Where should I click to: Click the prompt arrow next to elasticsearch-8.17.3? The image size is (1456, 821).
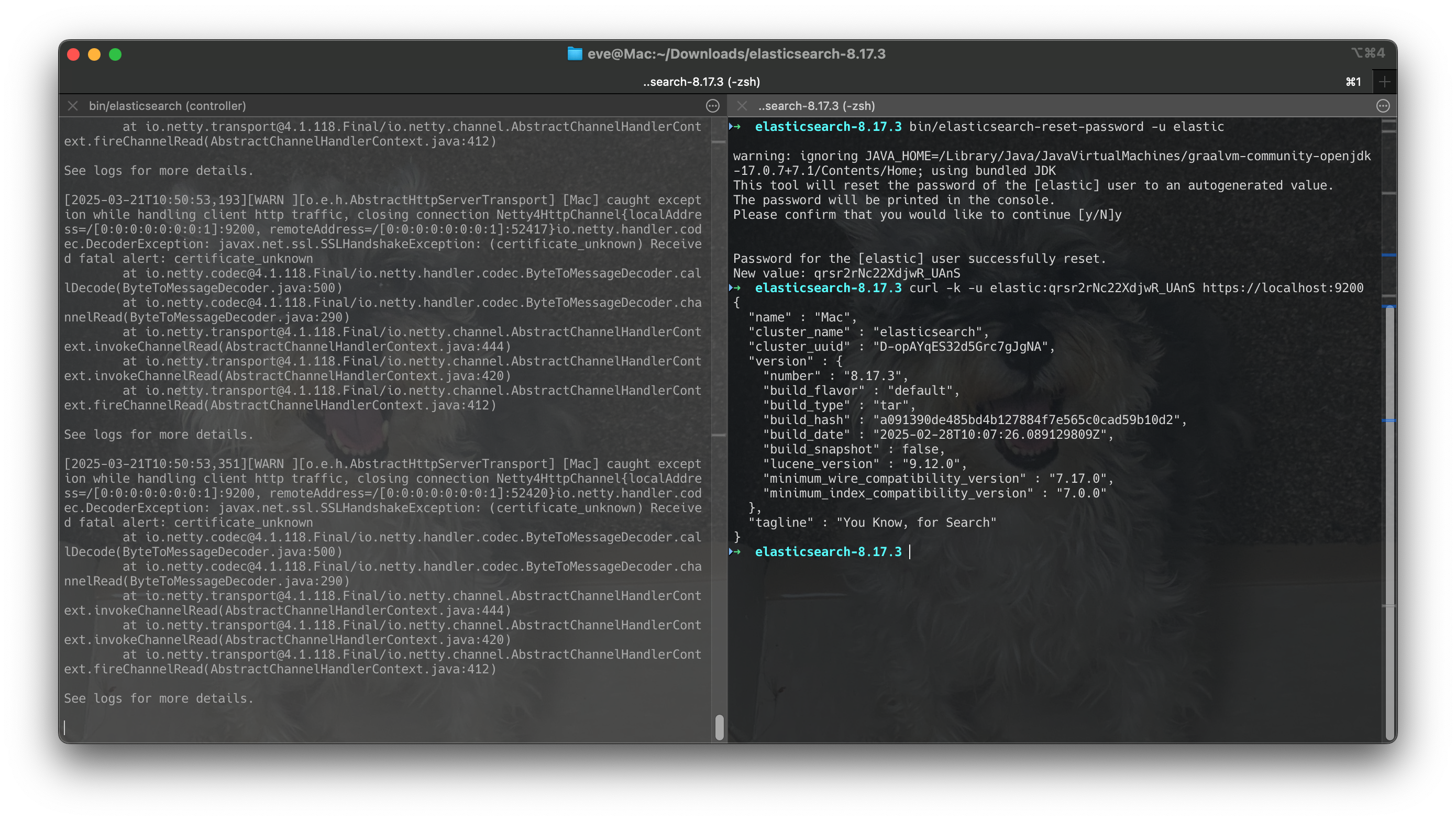pyautogui.click(x=736, y=127)
